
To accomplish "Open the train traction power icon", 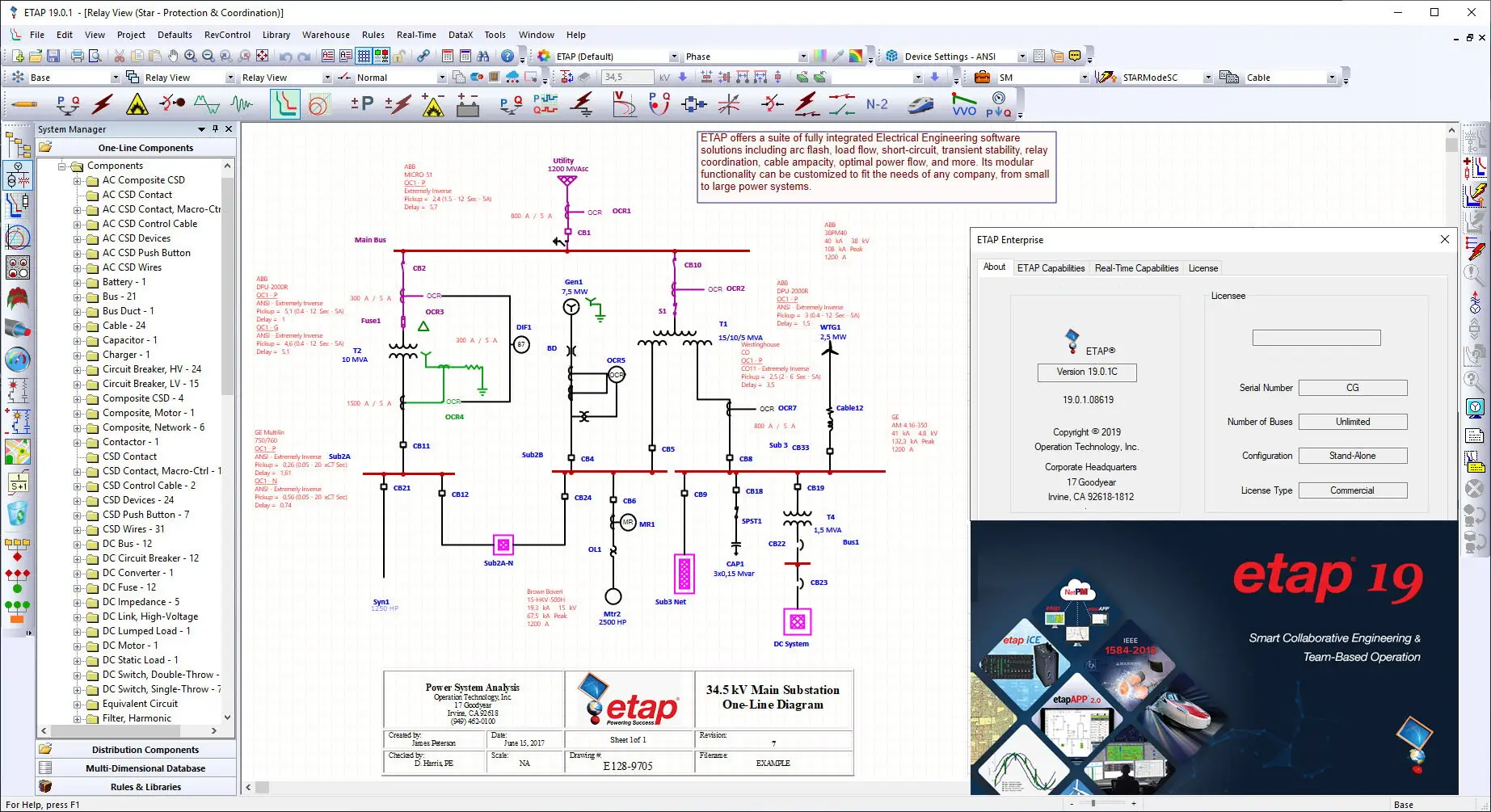I will [x=920, y=104].
